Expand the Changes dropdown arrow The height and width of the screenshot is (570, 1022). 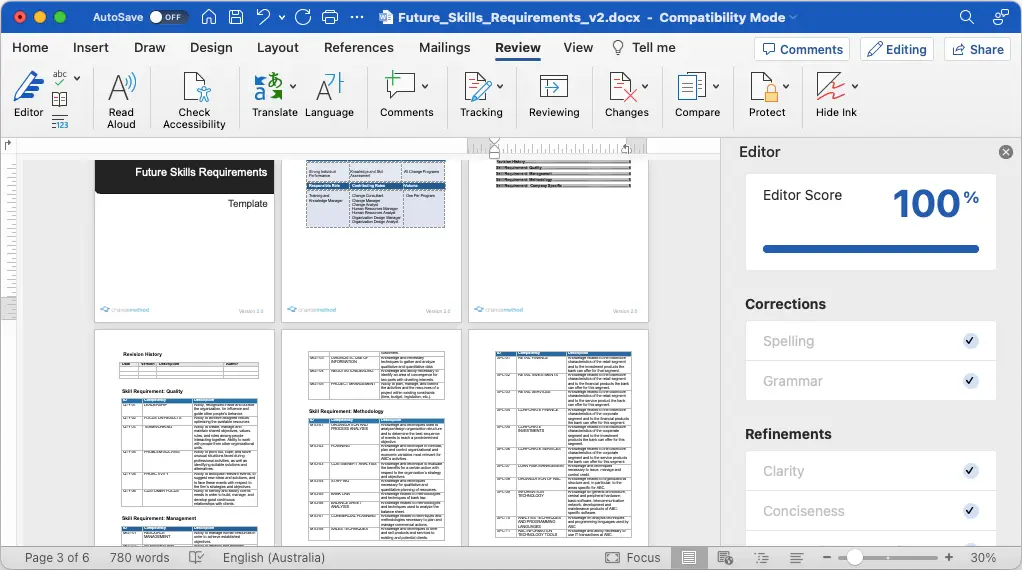(645, 86)
